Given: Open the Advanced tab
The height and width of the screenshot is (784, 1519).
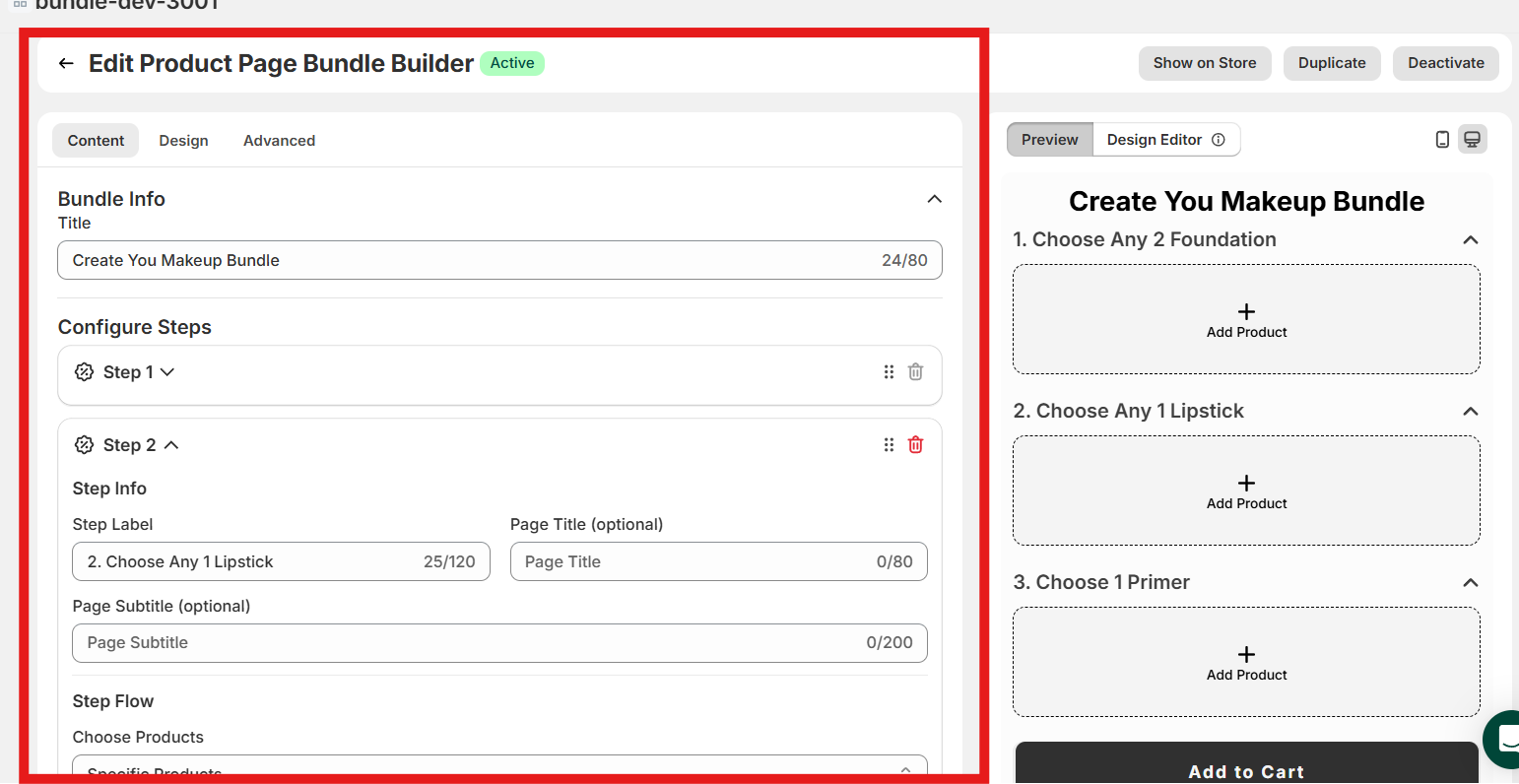Looking at the screenshot, I should tap(279, 141).
